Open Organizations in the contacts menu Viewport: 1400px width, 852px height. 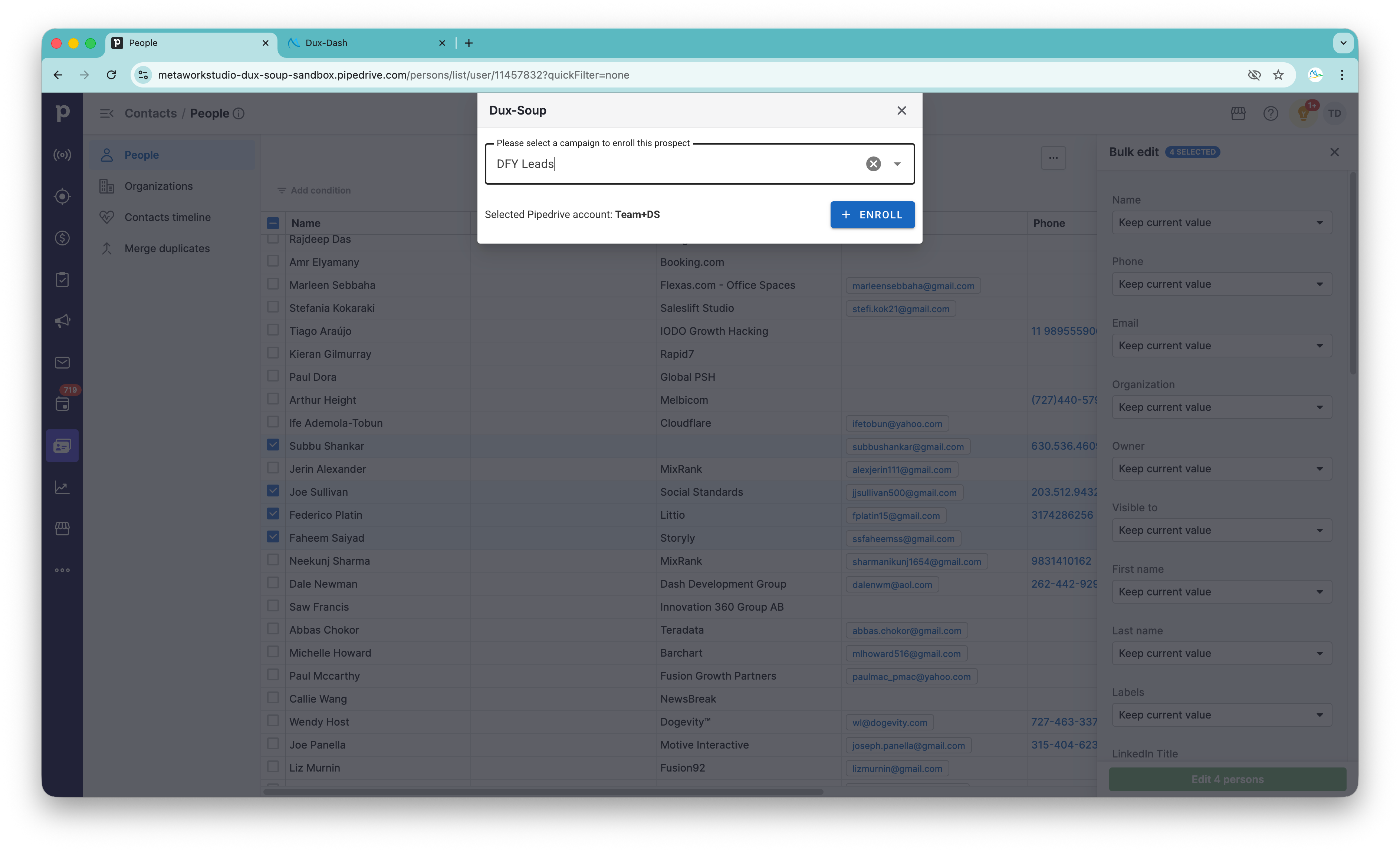(158, 186)
